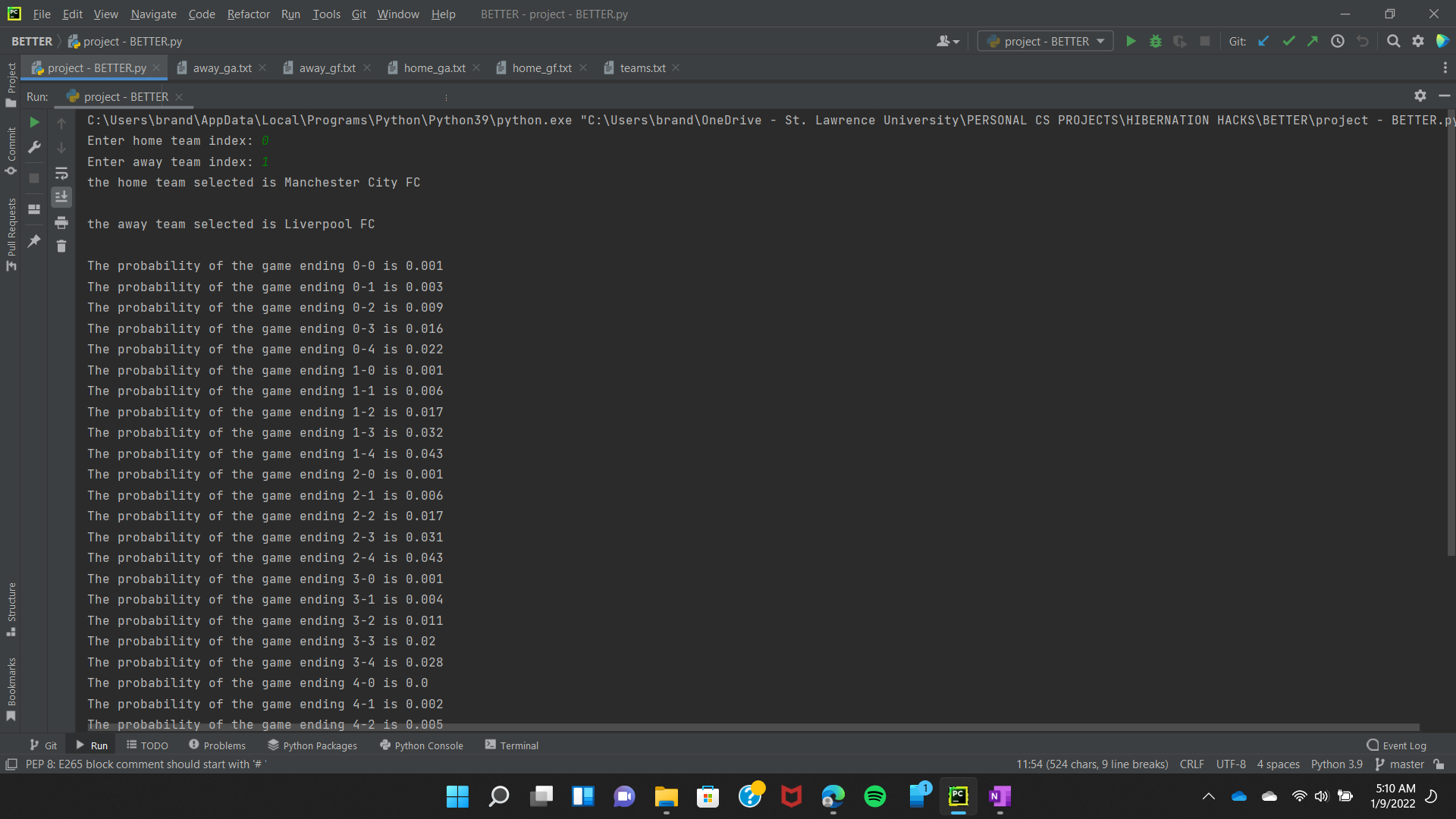
Task: Clear all console output with trash icon
Action: pyautogui.click(x=61, y=246)
